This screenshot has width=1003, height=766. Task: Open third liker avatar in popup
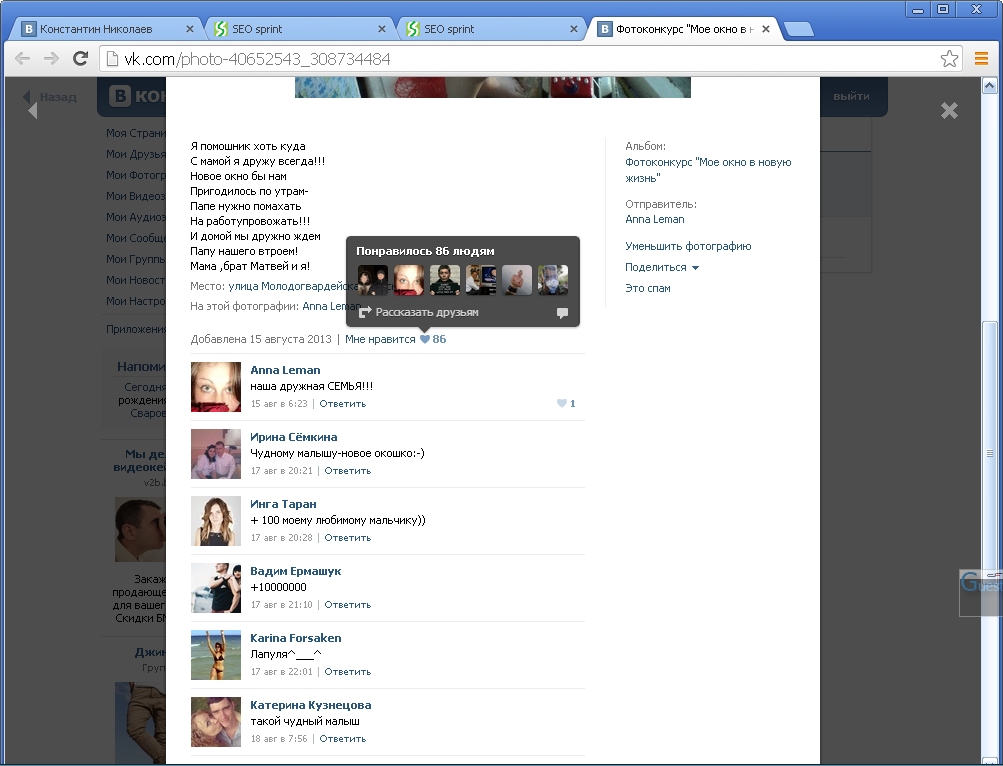445,280
